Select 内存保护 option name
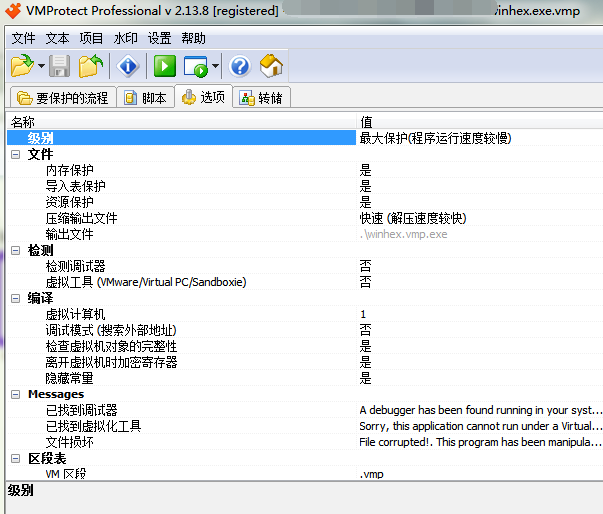Viewport: 603px width, 514px height. [70, 170]
